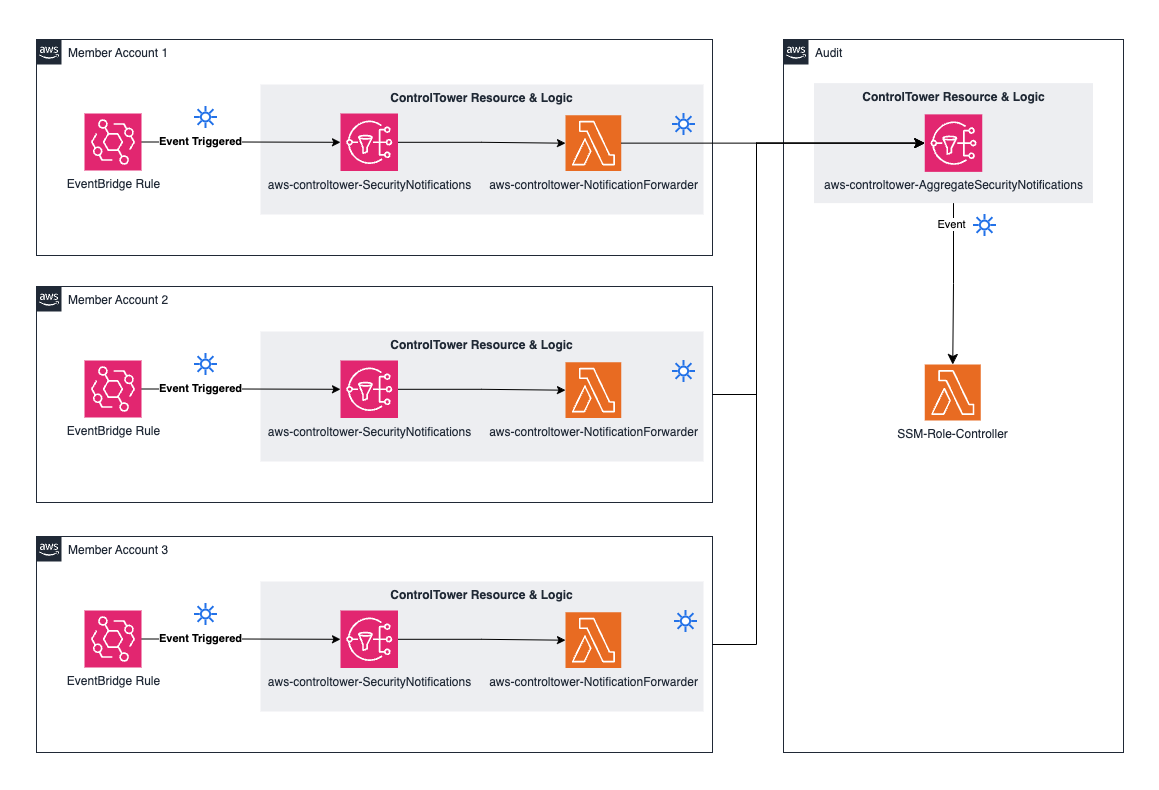Click 'ControlTower Resource & Logic' heading in Audit
This screenshot has width=1159, height=790.
954,96
